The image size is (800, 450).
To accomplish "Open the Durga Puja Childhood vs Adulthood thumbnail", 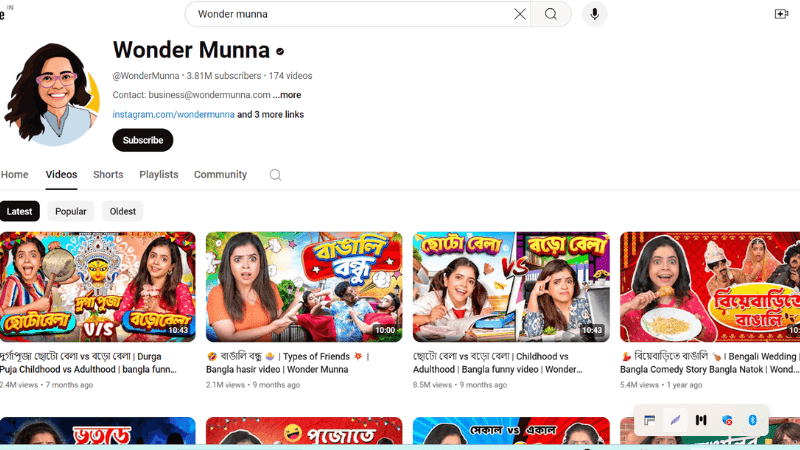I will (x=97, y=287).
